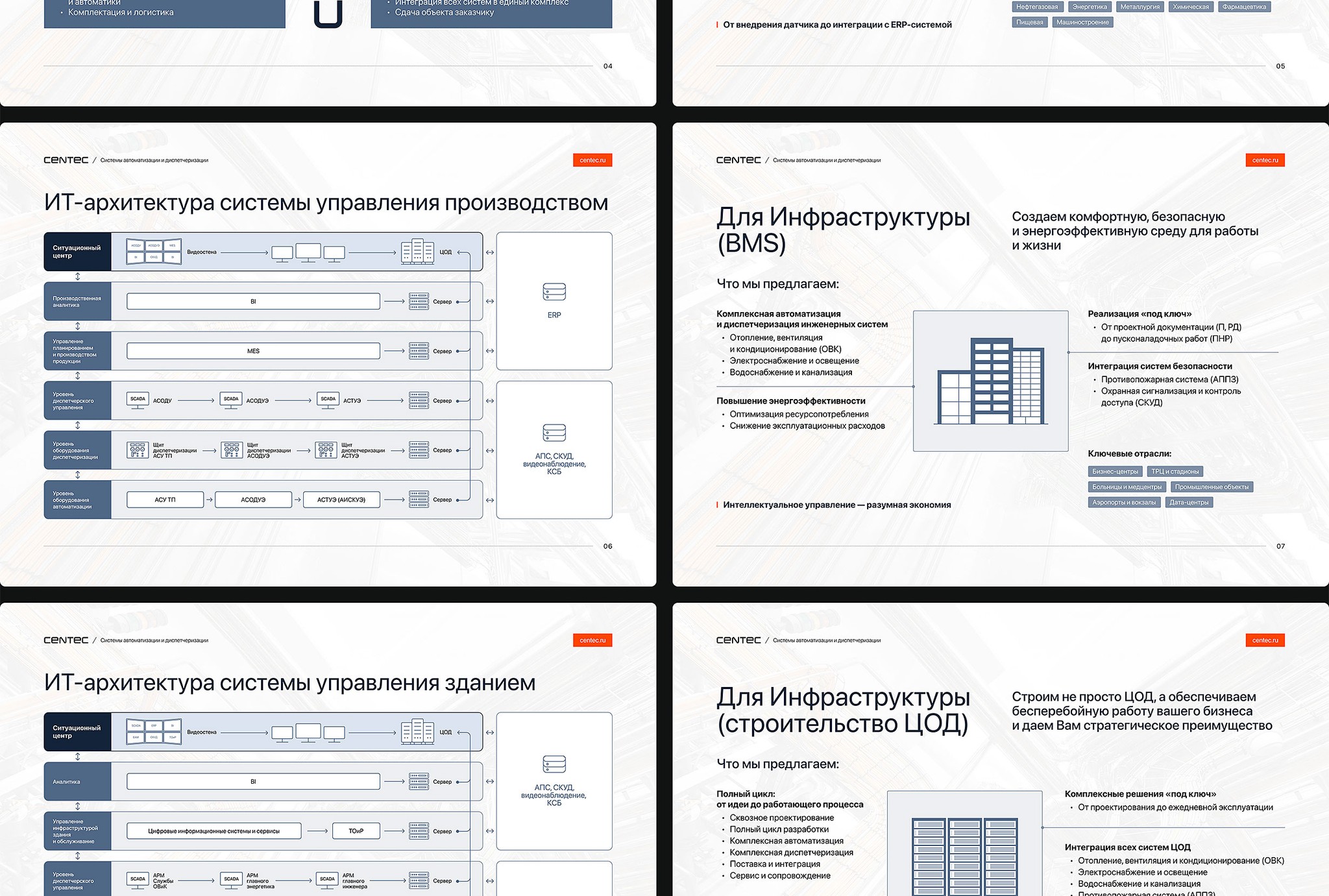Click the ТОиР box in building architecture
The height and width of the screenshot is (896, 1329).
click(356, 831)
